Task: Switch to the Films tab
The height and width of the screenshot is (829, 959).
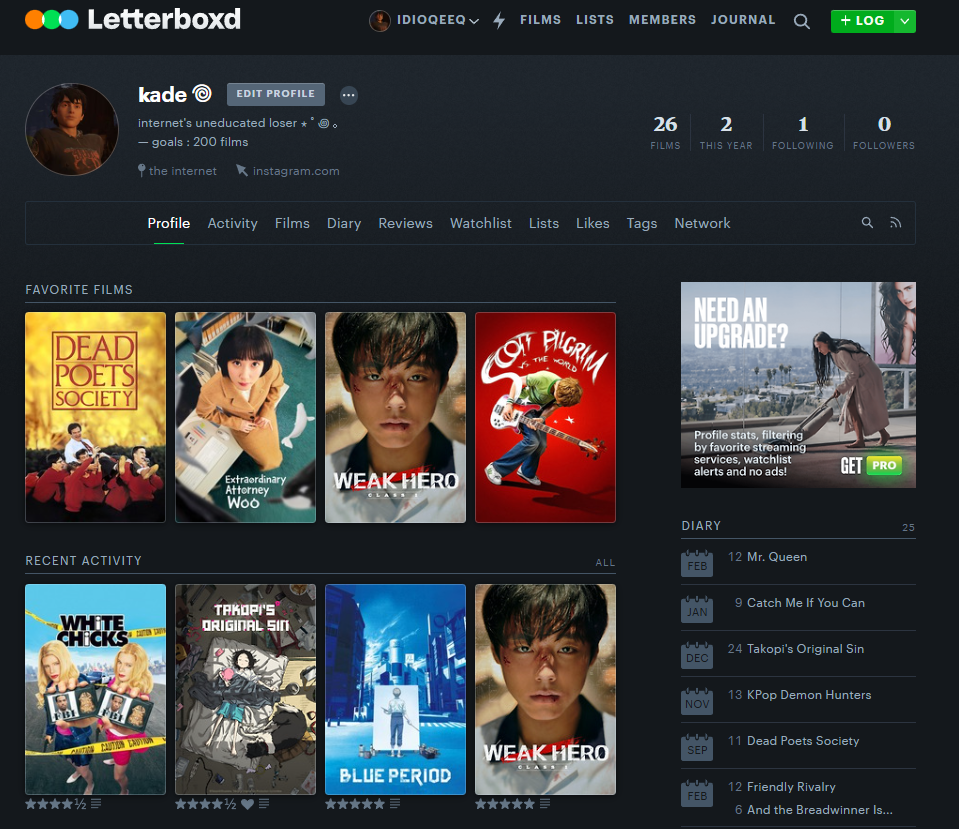Action: click(x=292, y=223)
